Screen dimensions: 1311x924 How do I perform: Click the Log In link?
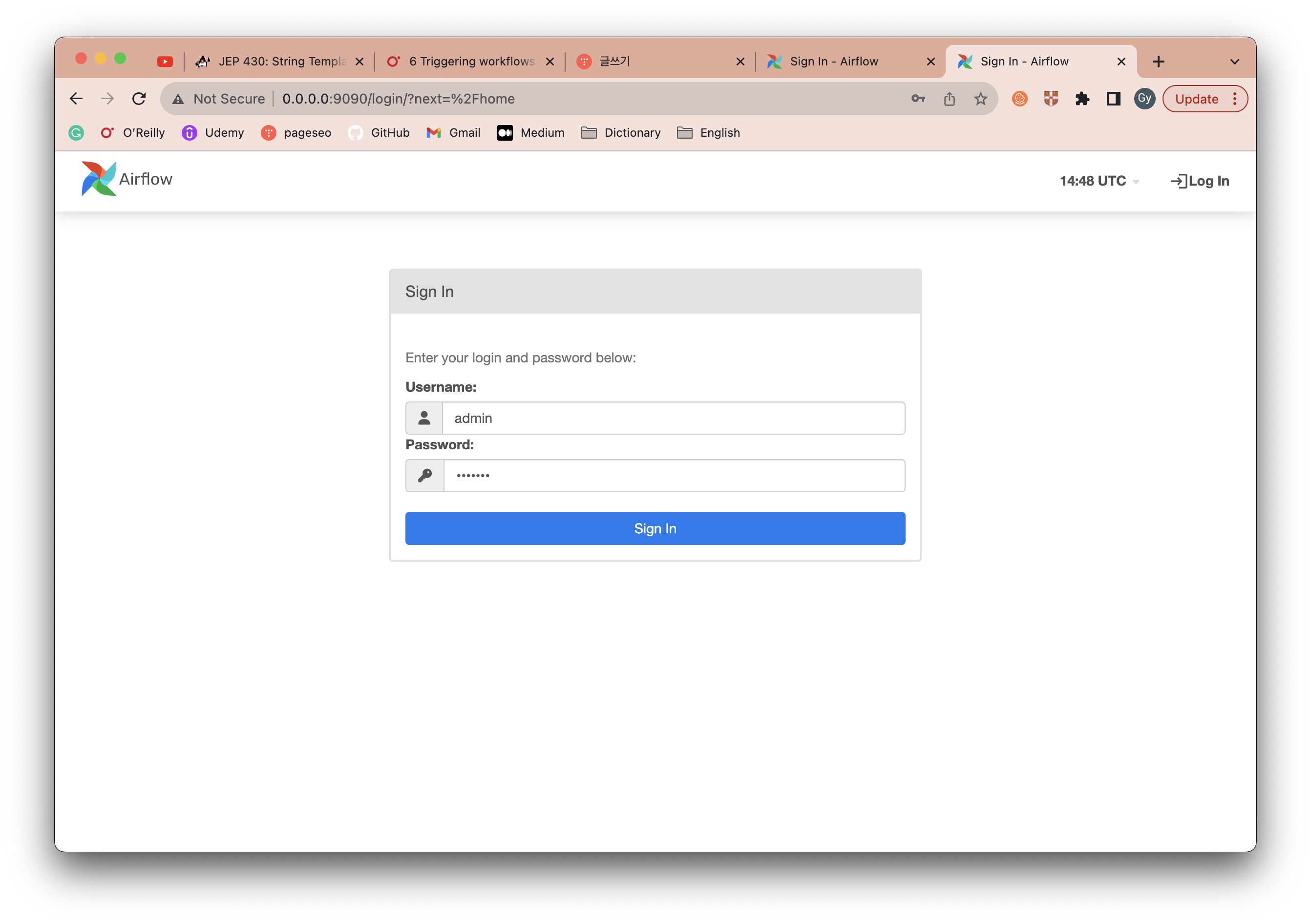coord(1200,181)
